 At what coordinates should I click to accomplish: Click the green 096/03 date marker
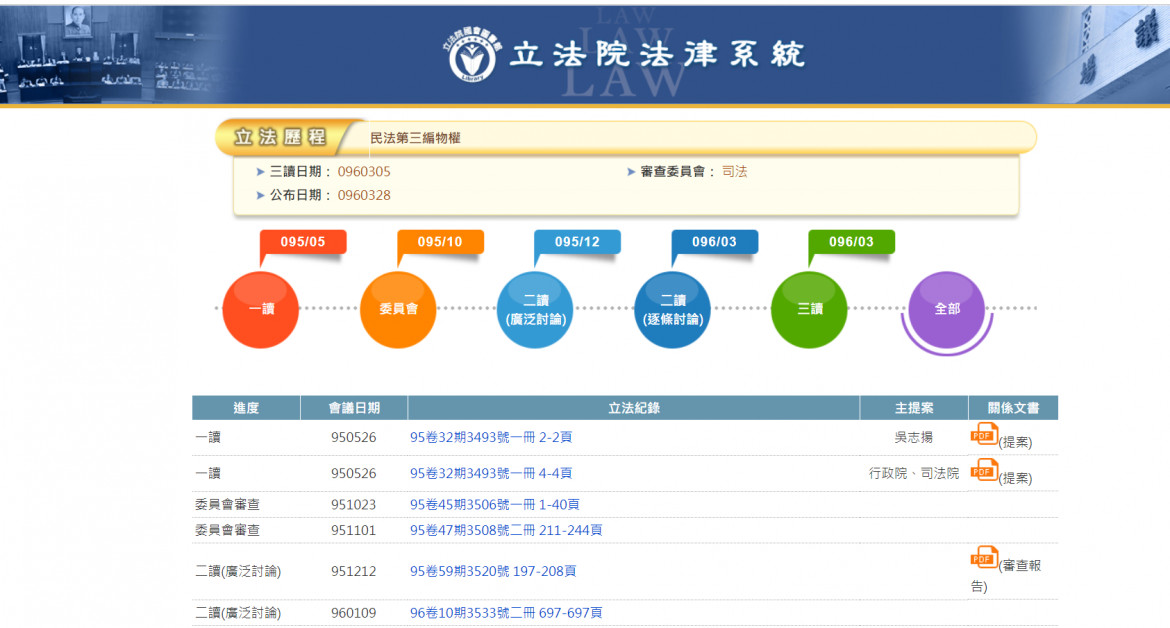click(851, 242)
